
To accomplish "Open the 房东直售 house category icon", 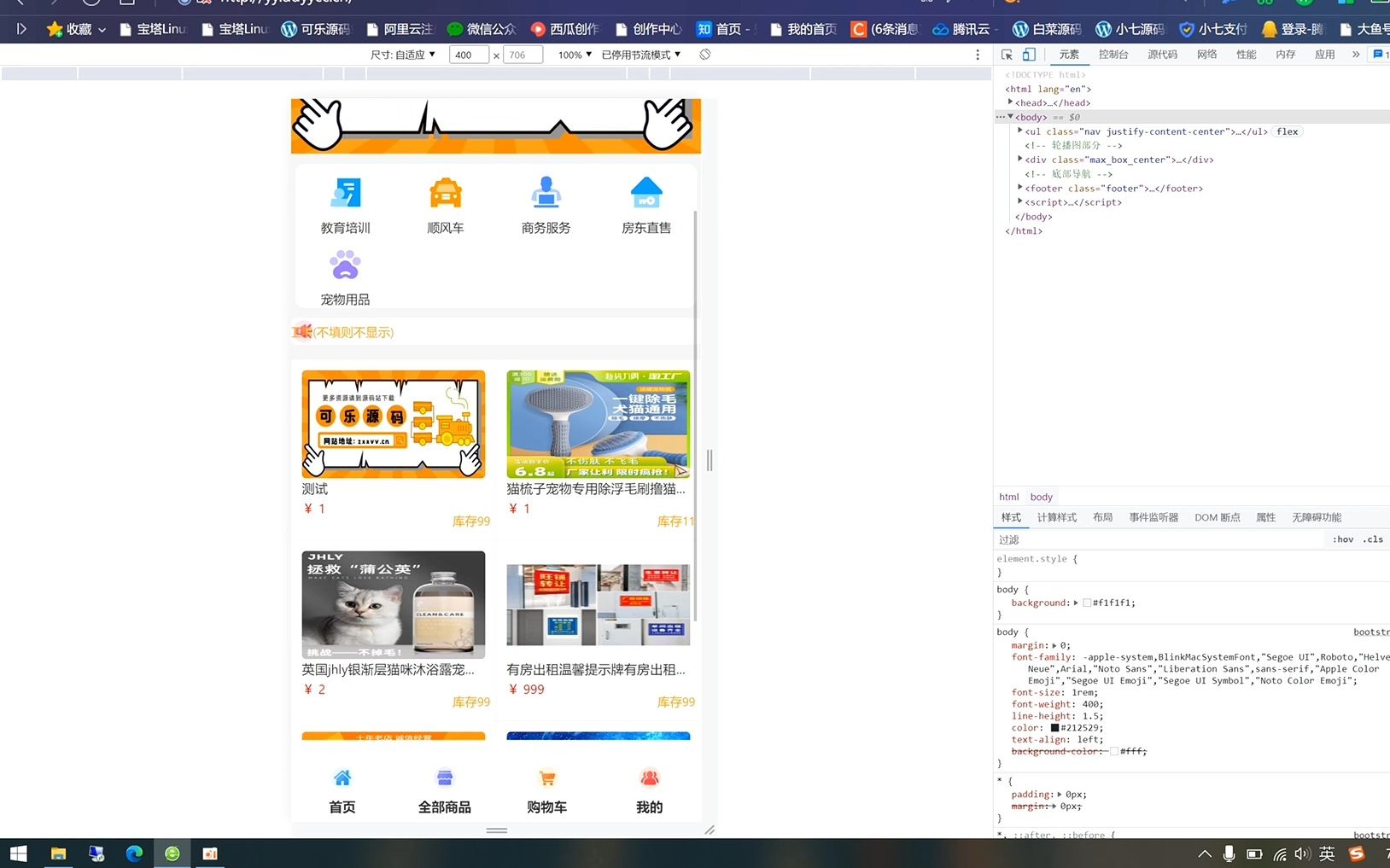I will coord(646,194).
